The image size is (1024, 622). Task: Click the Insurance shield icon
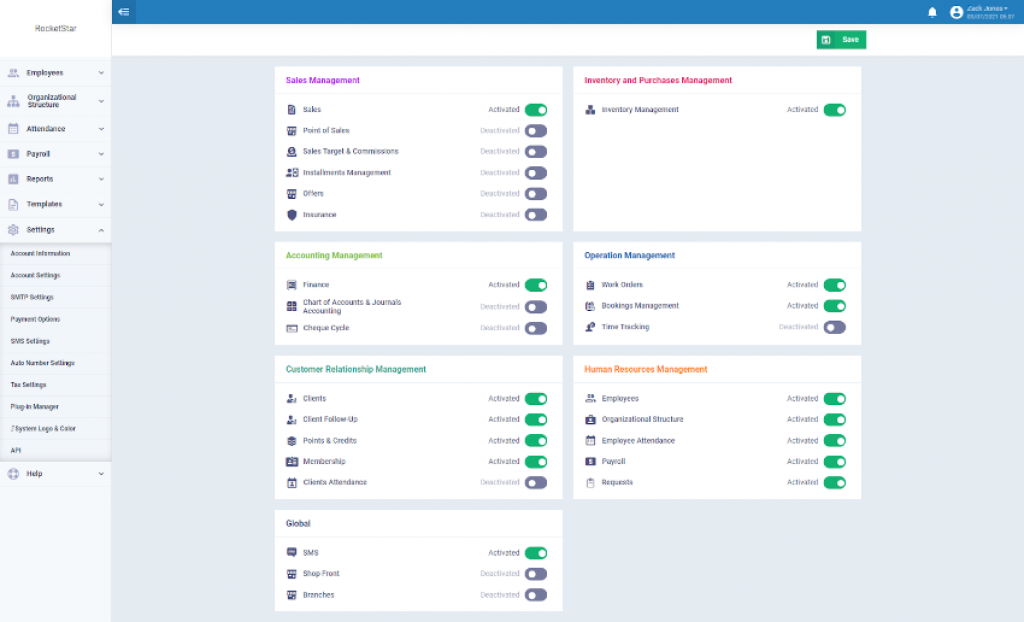click(x=292, y=215)
